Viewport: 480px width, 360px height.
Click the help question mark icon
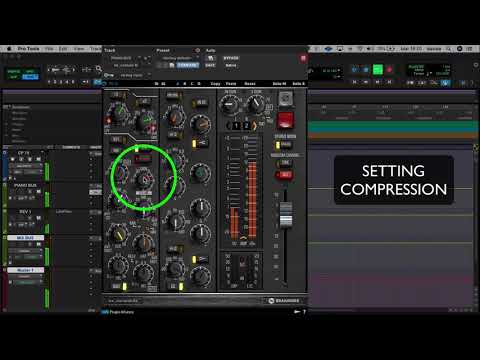pyautogui.click(x=304, y=312)
